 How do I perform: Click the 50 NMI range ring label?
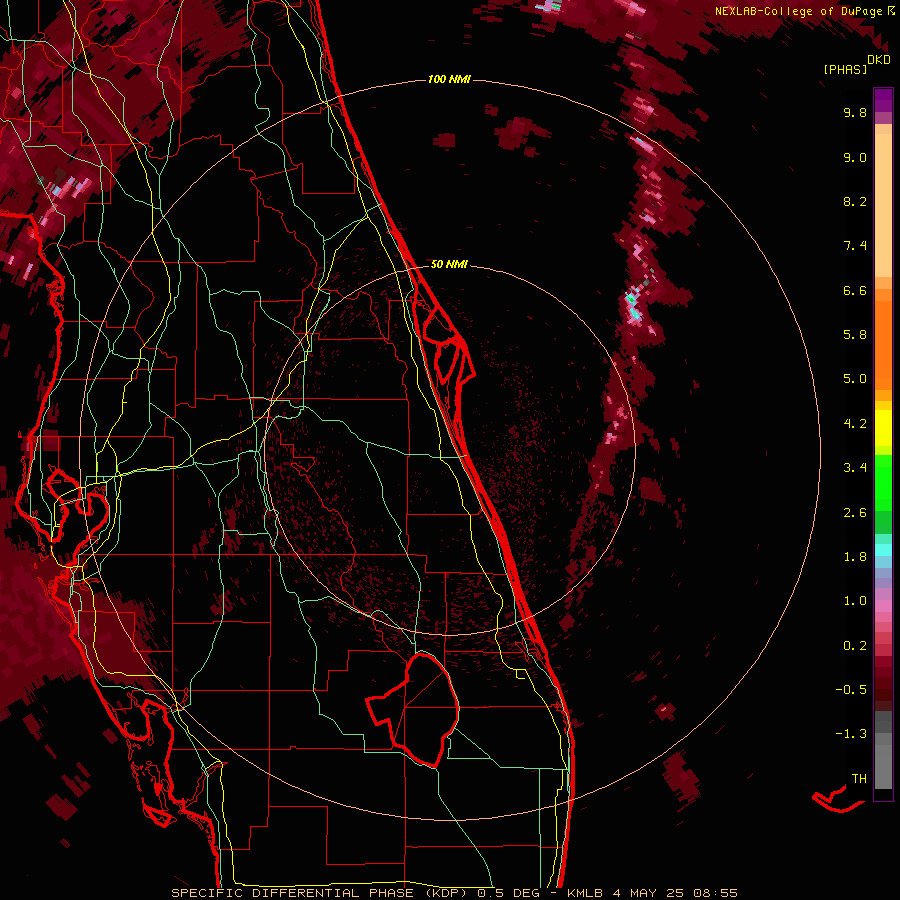(x=449, y=264)
